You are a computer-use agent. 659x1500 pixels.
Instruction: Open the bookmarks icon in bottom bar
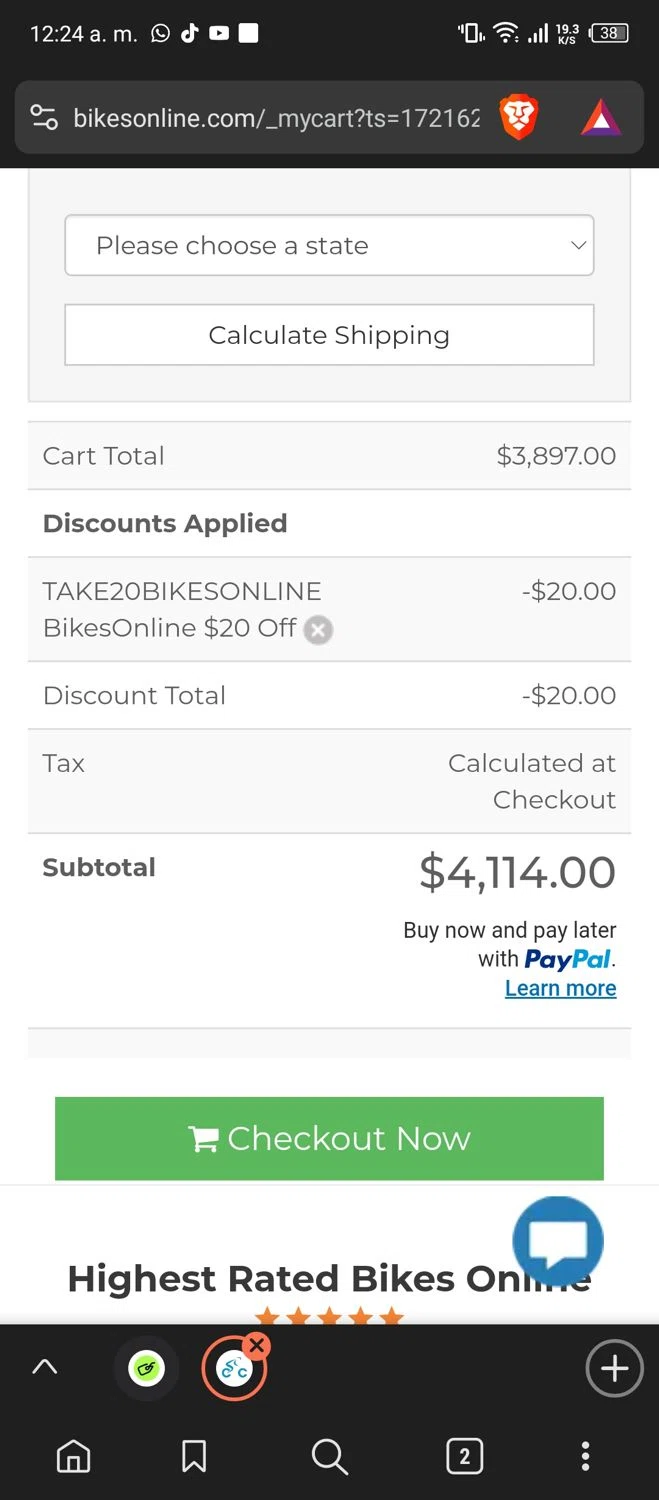pos(194,1456)
